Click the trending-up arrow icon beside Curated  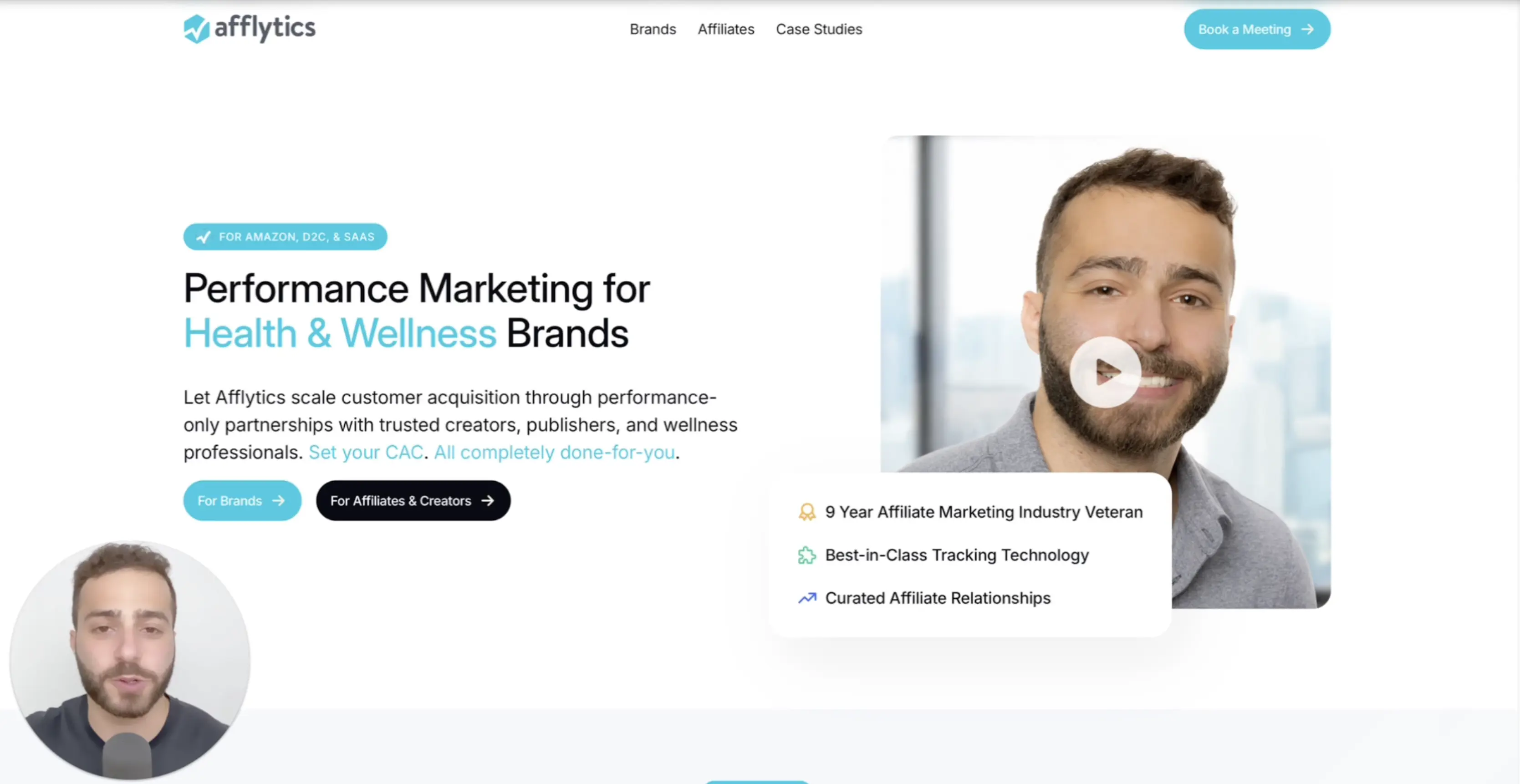[807, 598]
